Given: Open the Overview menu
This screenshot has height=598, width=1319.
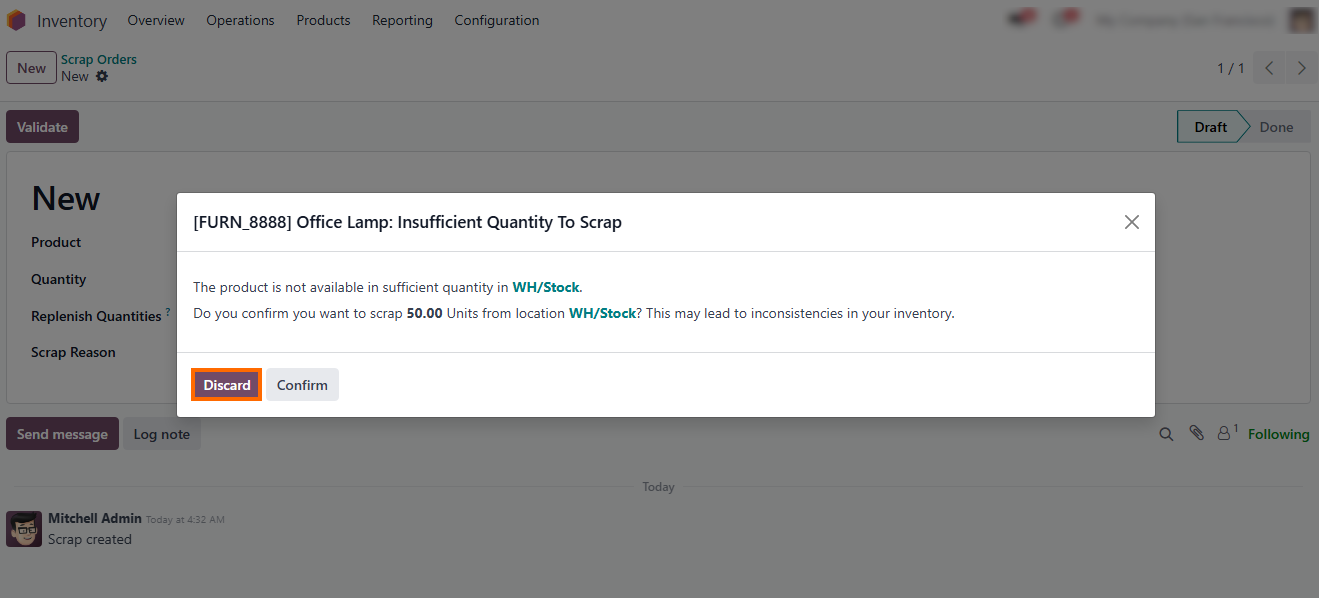Looking at the screenshot, I should pyautogui.click(x=156, y=20).
